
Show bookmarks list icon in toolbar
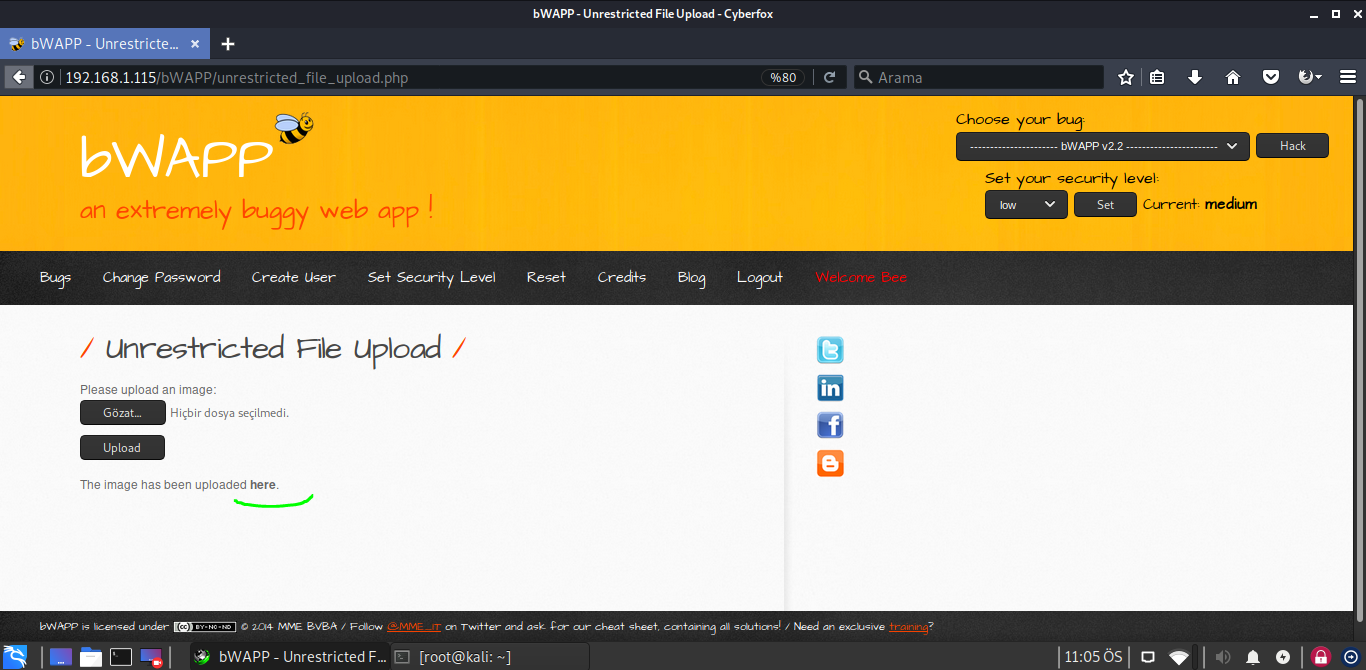1157,77
